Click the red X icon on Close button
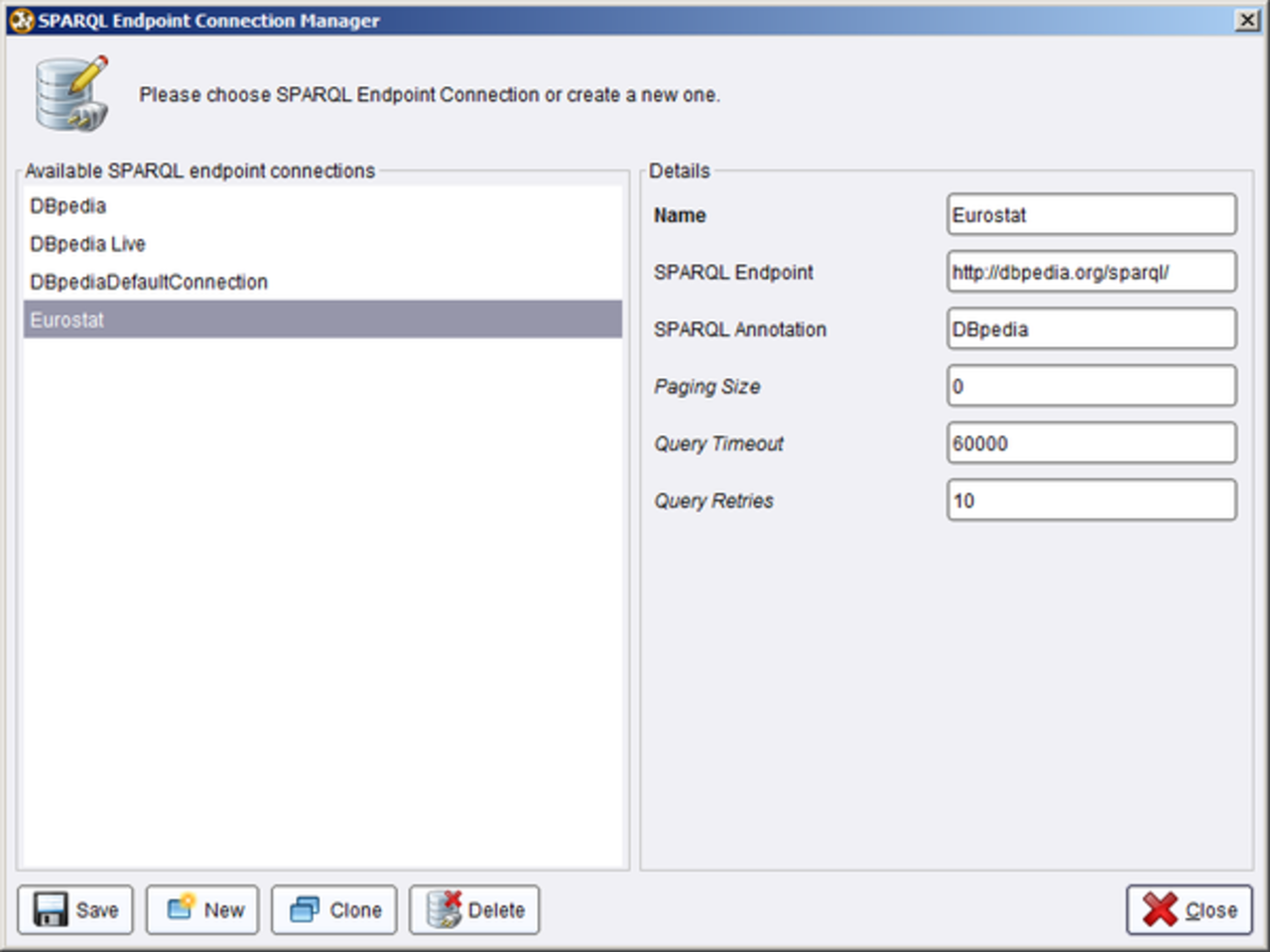The image size is (1270, 952). [1161, 909]
